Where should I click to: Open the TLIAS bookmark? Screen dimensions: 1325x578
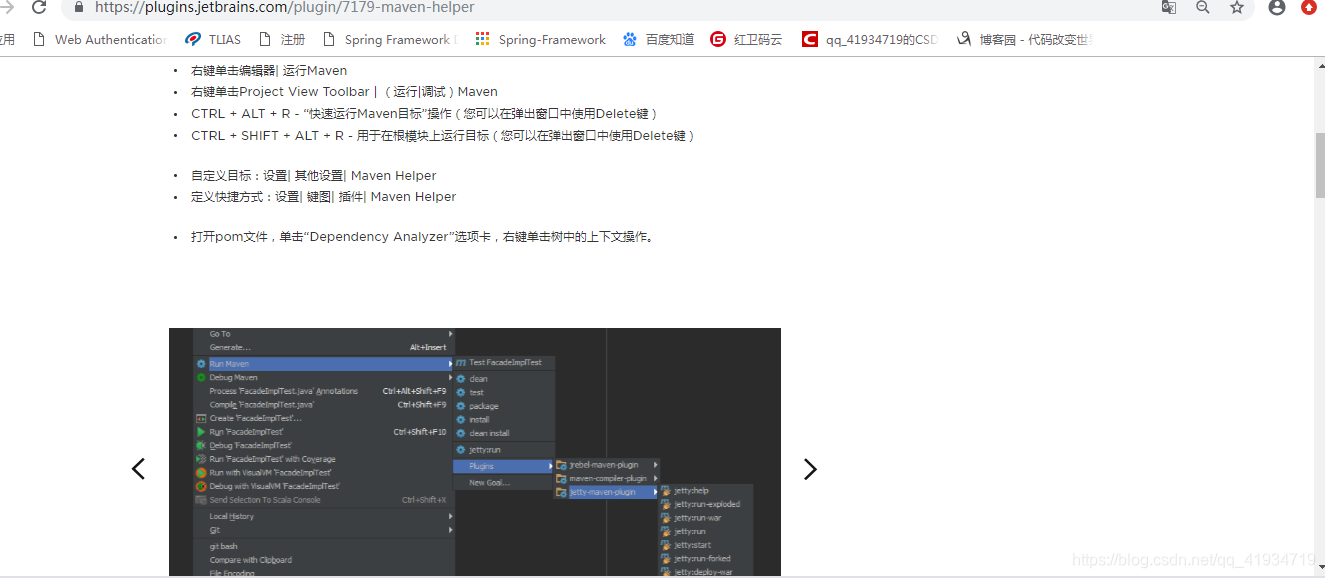click(x=213, y=39)
